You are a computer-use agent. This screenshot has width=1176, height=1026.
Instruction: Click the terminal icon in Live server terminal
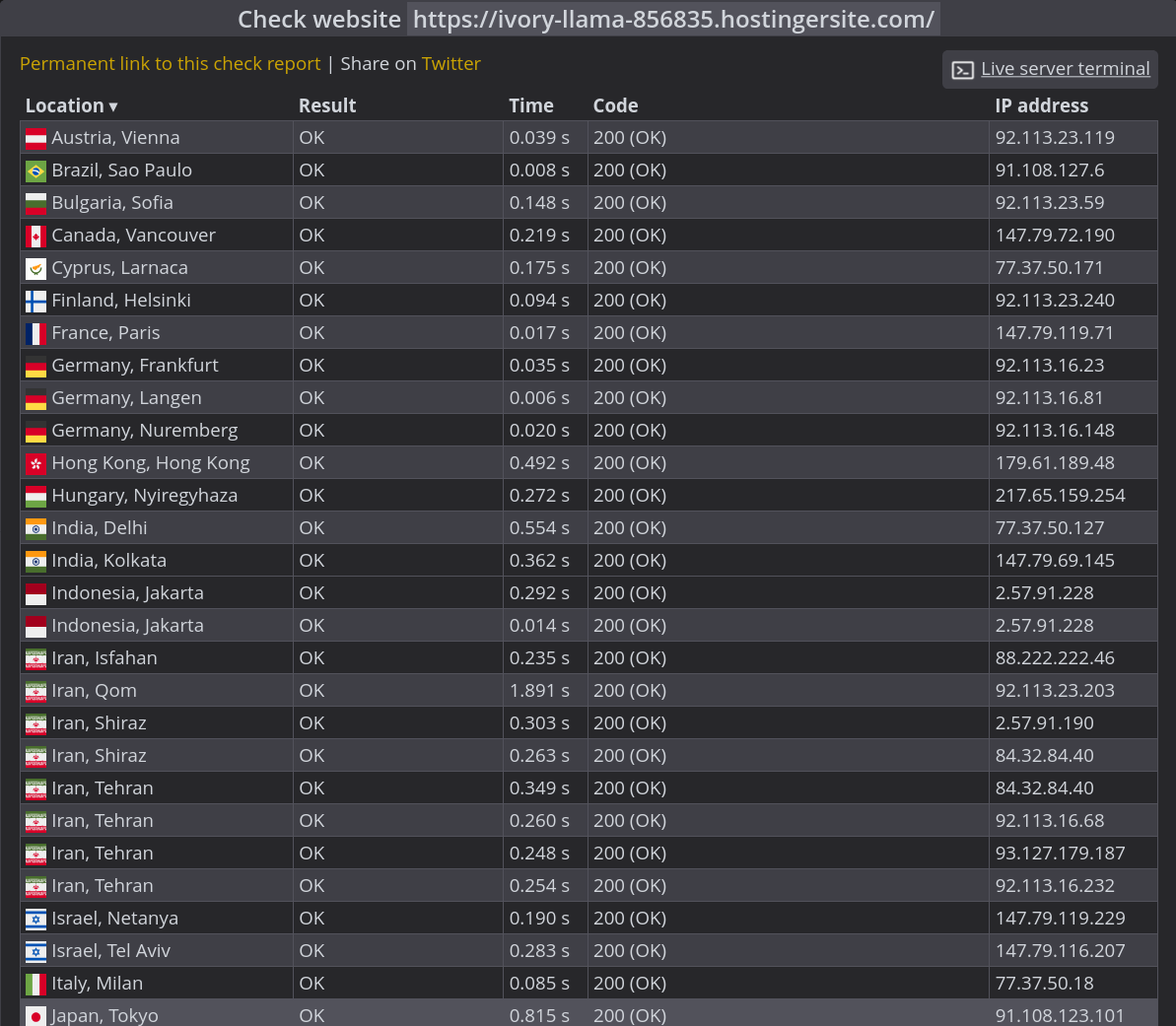(x=962, y=70)
